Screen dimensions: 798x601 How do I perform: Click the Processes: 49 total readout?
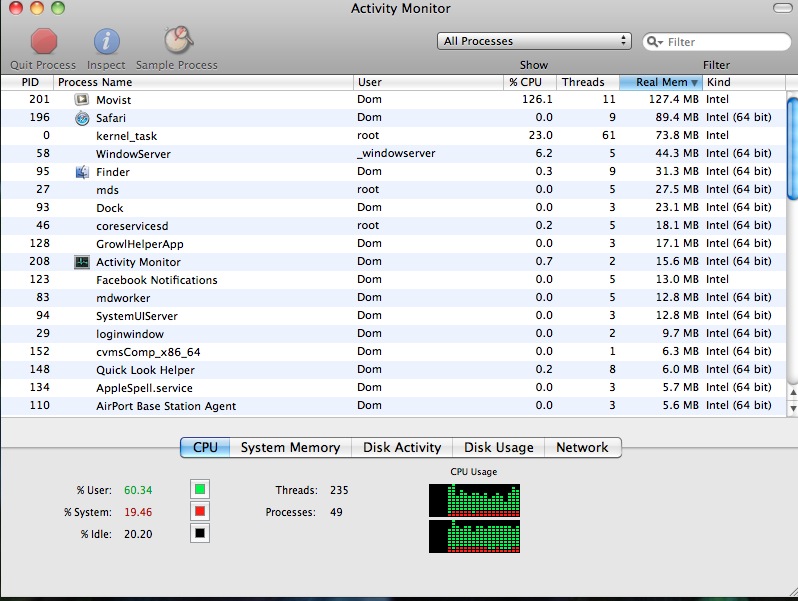click(304, 512)
